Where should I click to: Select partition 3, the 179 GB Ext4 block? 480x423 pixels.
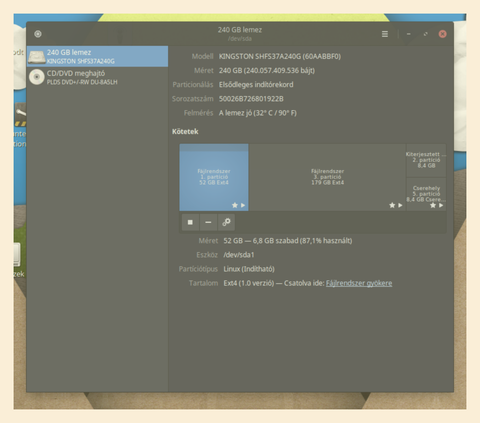pyautogui.click(x=327, y=177)
